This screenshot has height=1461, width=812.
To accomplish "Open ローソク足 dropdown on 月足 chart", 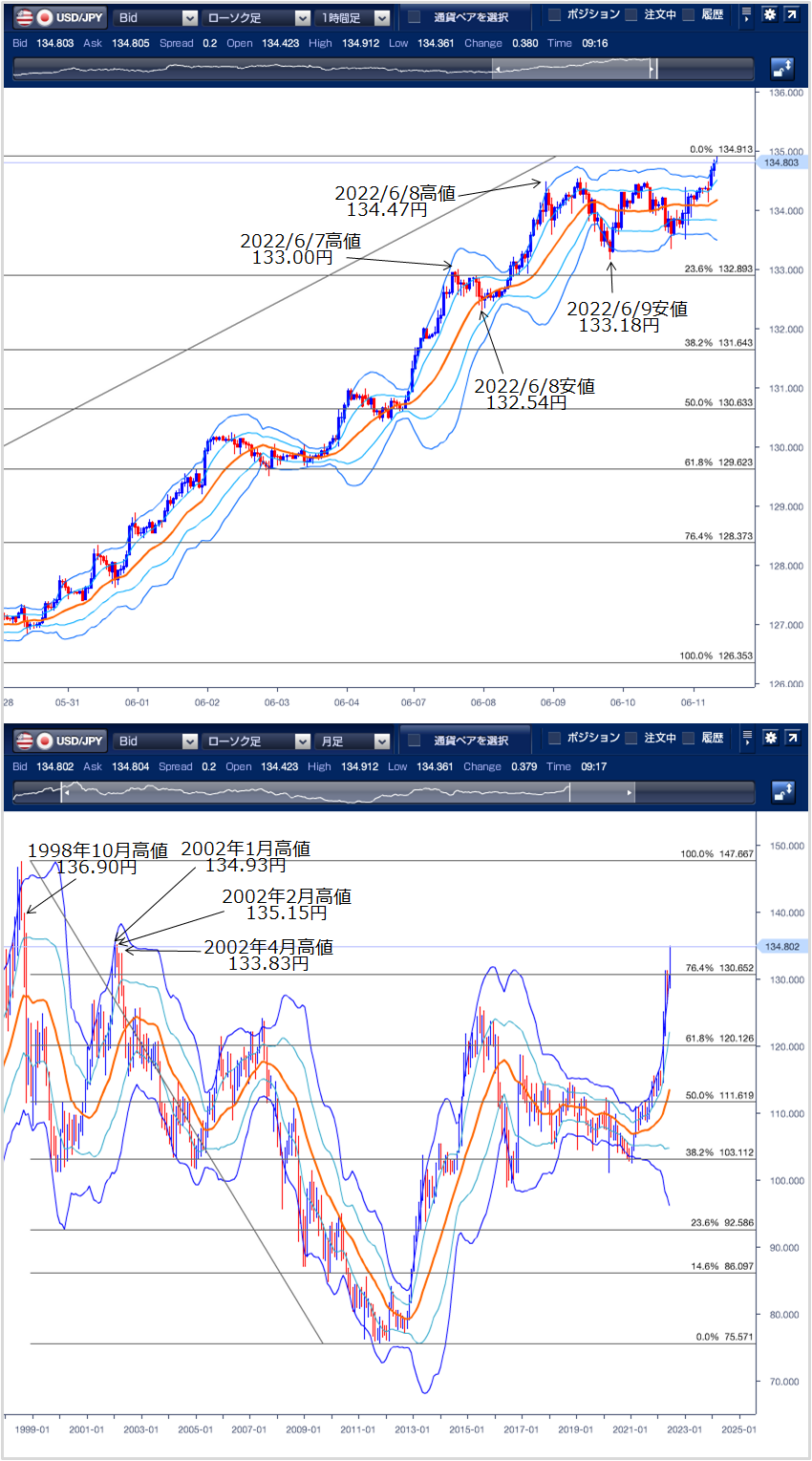I will (257, 741).
